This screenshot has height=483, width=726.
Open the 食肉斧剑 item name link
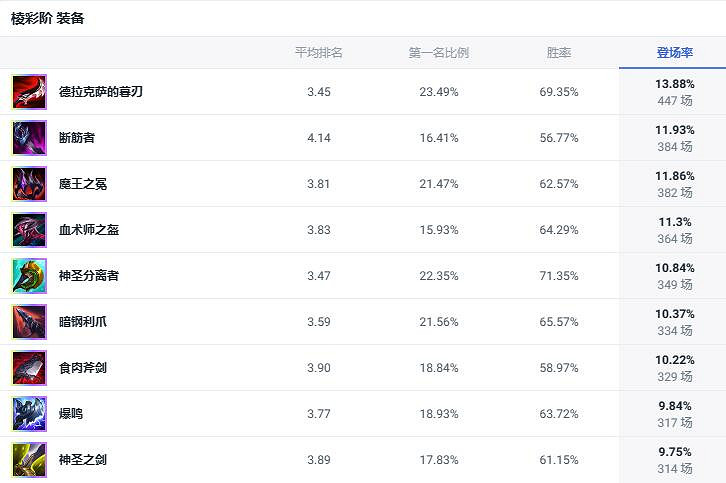[83, 368]
